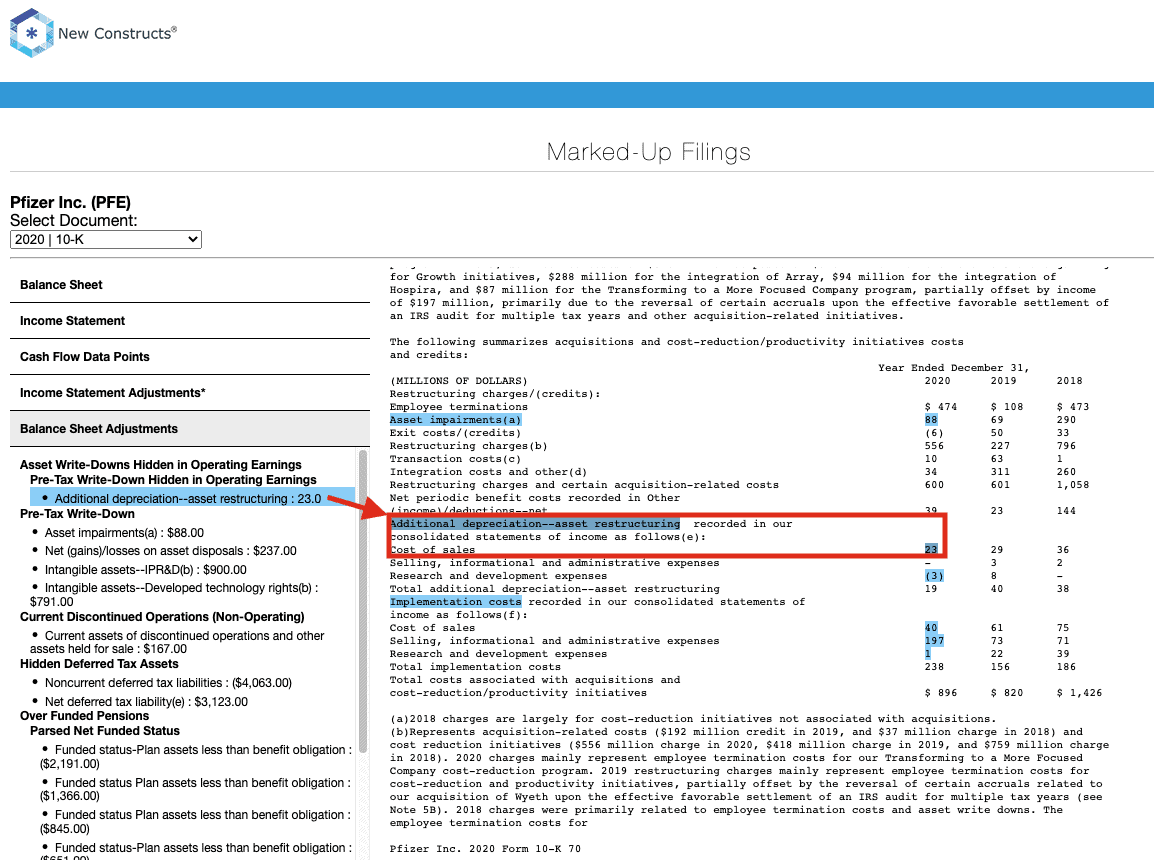Select Additional depreciation--asset restructuring : 23.0 item

click(x=193, y=499)
